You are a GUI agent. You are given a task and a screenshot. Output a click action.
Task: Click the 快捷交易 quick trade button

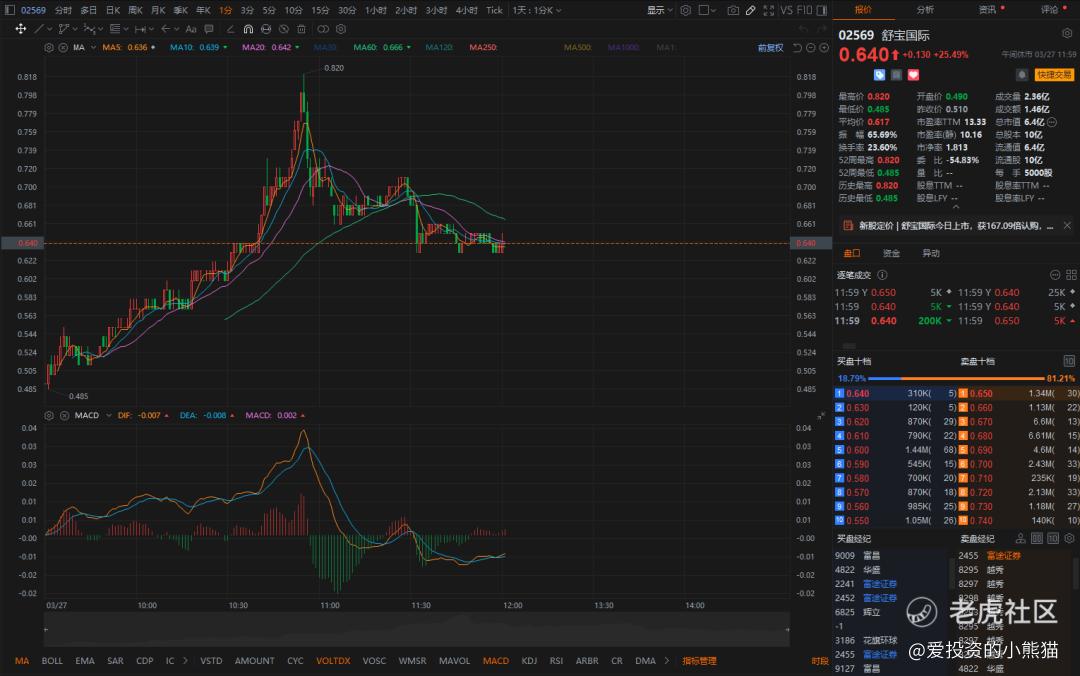point(1054,74)
